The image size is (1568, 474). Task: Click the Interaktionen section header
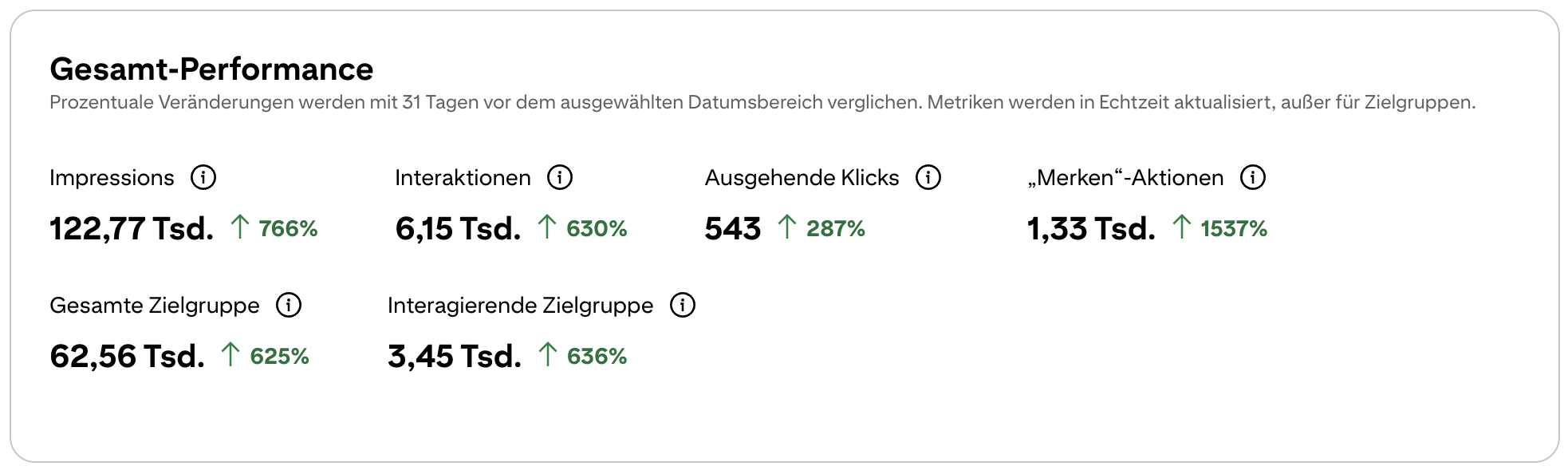[463, 177]
